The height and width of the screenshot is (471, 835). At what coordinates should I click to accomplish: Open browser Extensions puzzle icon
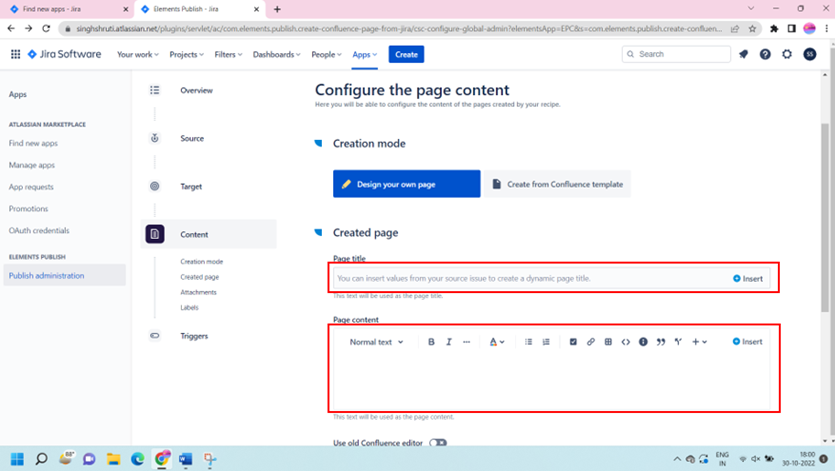click(x=774, y=29)
